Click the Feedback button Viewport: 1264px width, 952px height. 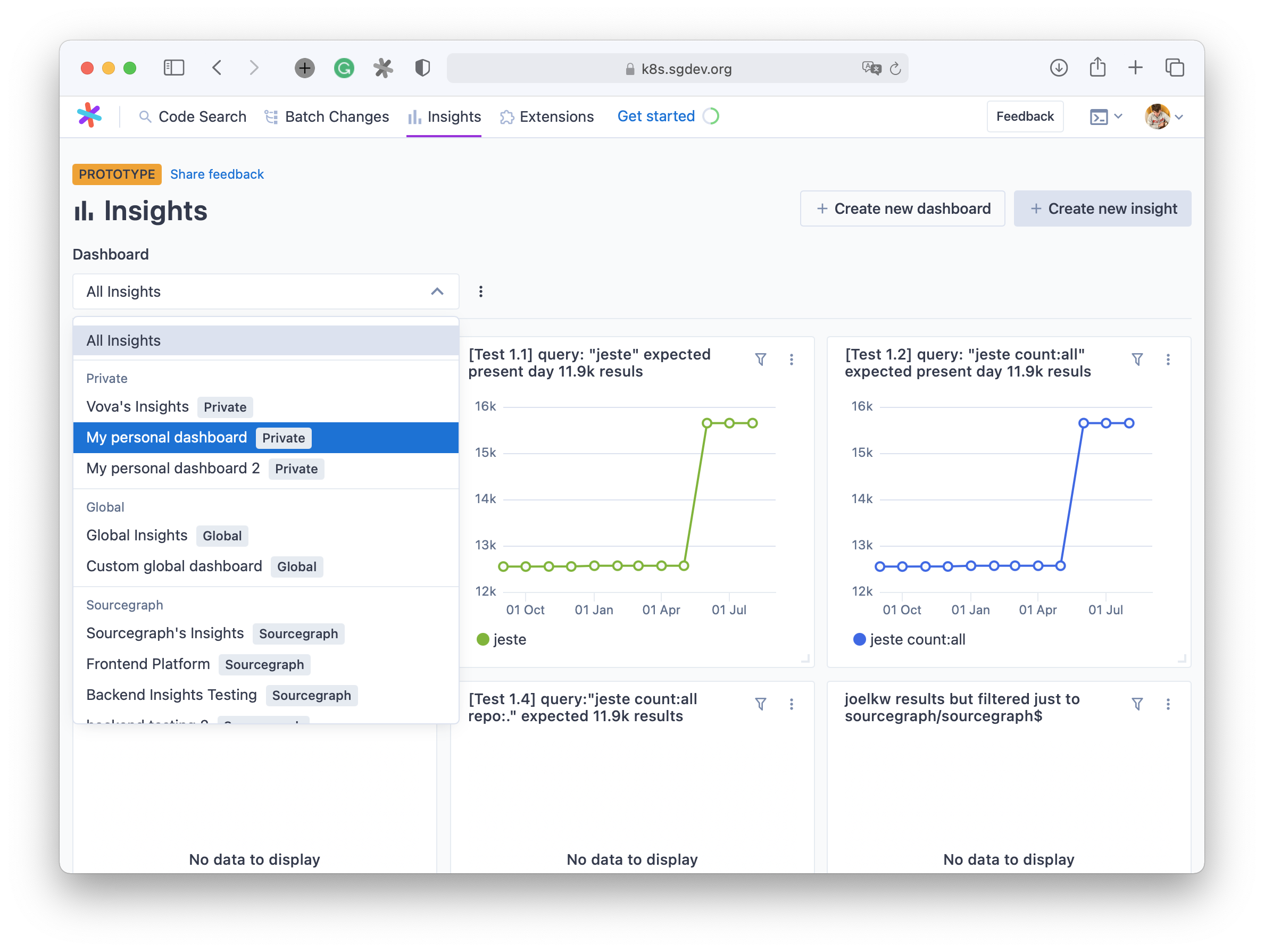point(1025,116)
